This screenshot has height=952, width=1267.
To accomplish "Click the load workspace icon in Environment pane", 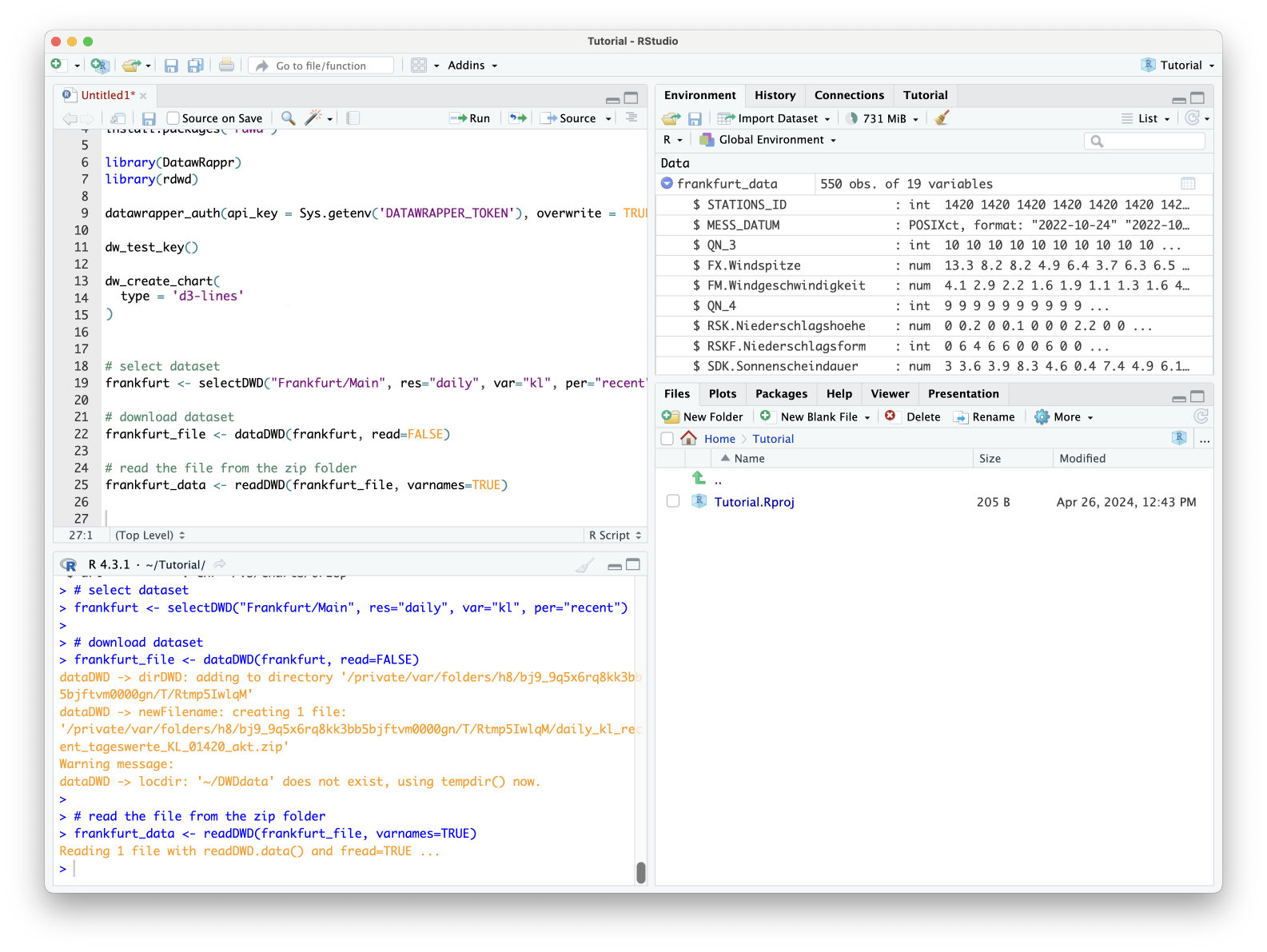I will click(x=671, y=118).
